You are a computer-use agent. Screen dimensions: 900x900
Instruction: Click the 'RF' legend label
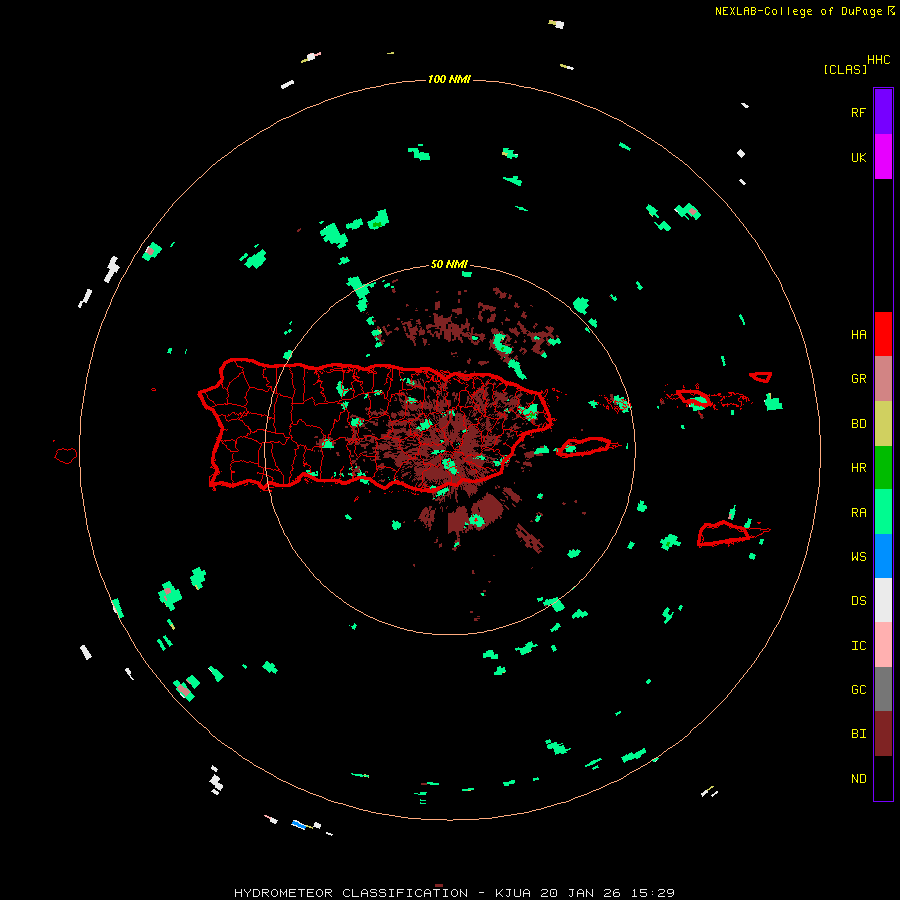(858, 113)
